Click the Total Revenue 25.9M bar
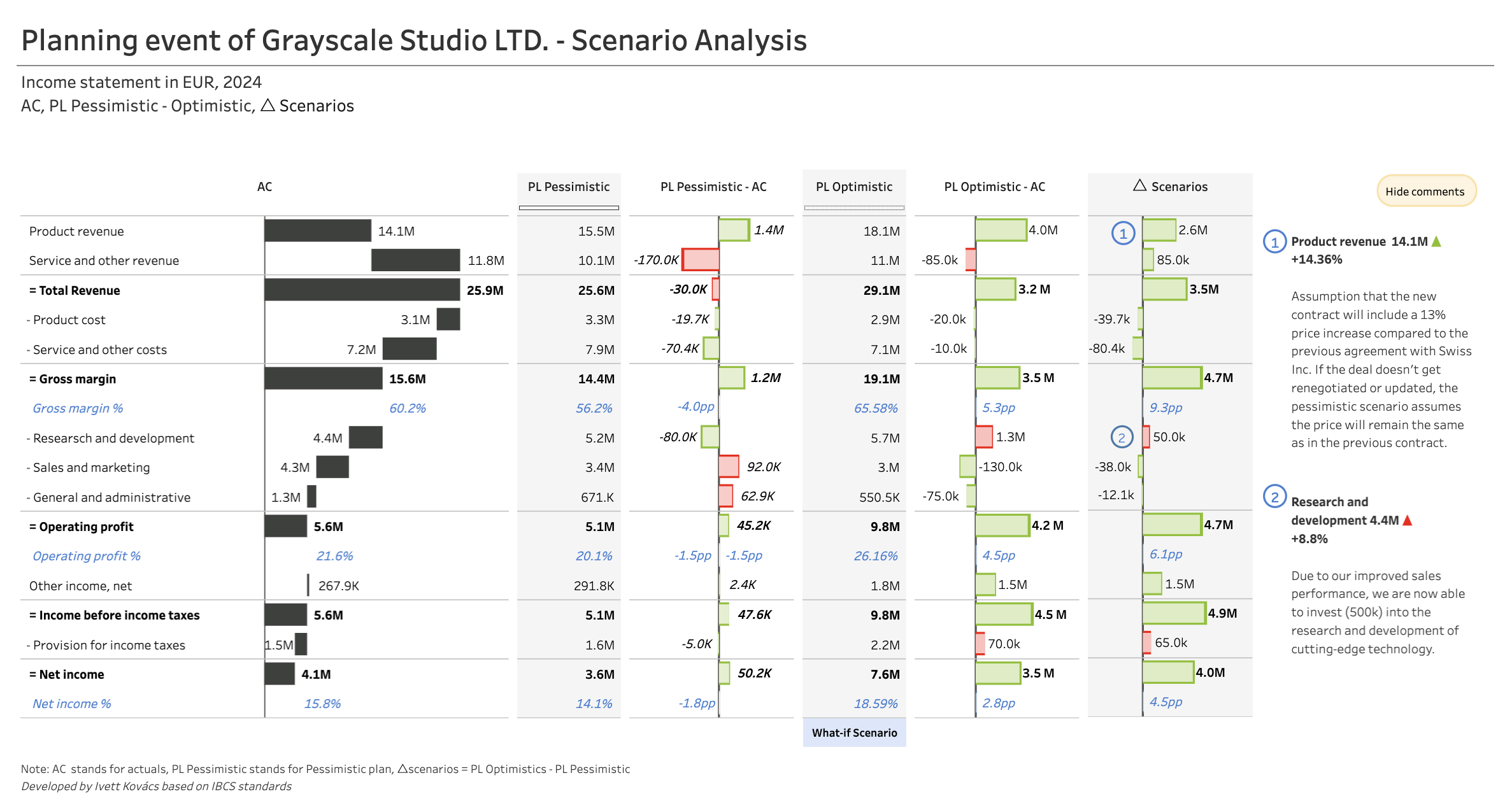This screenshot has height=801, width=1512. tap(362, 290)
